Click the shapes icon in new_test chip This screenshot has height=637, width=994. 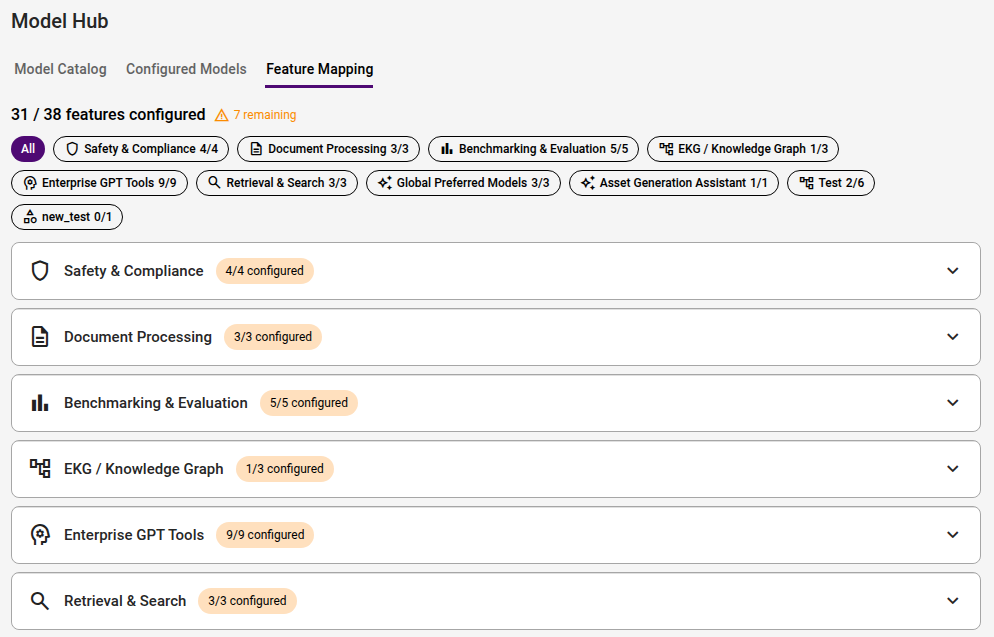[x=30, y=217]
